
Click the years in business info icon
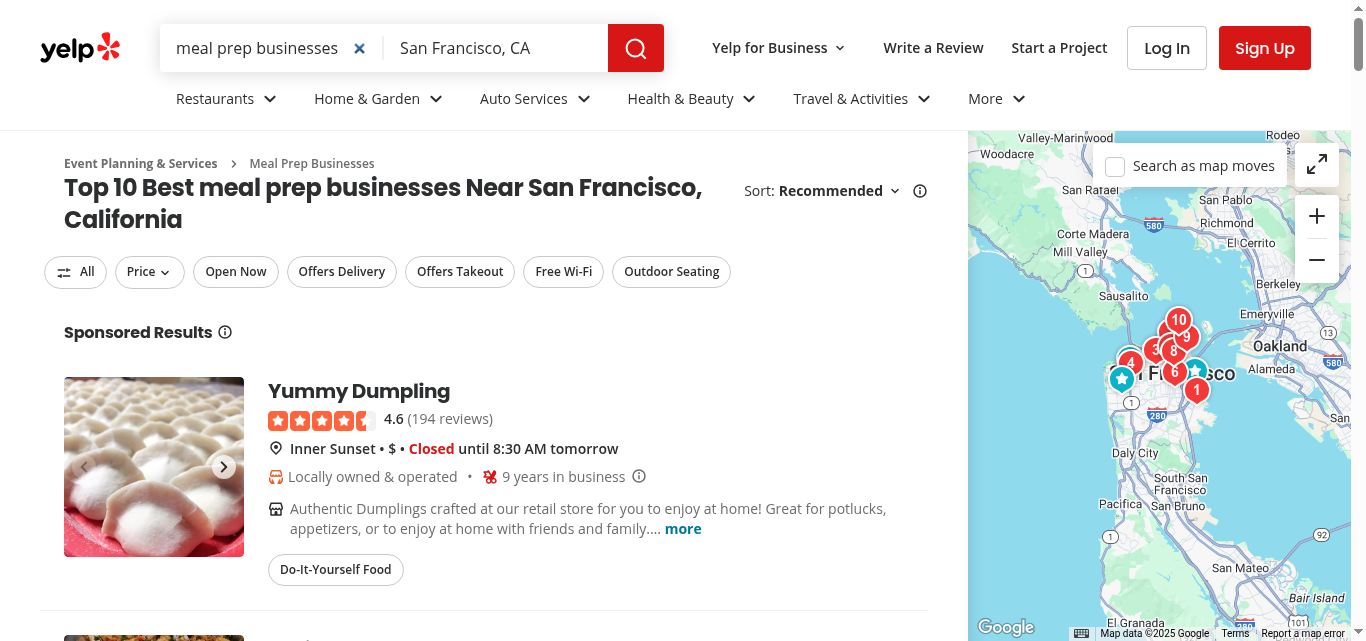click(x=639, y=477)
